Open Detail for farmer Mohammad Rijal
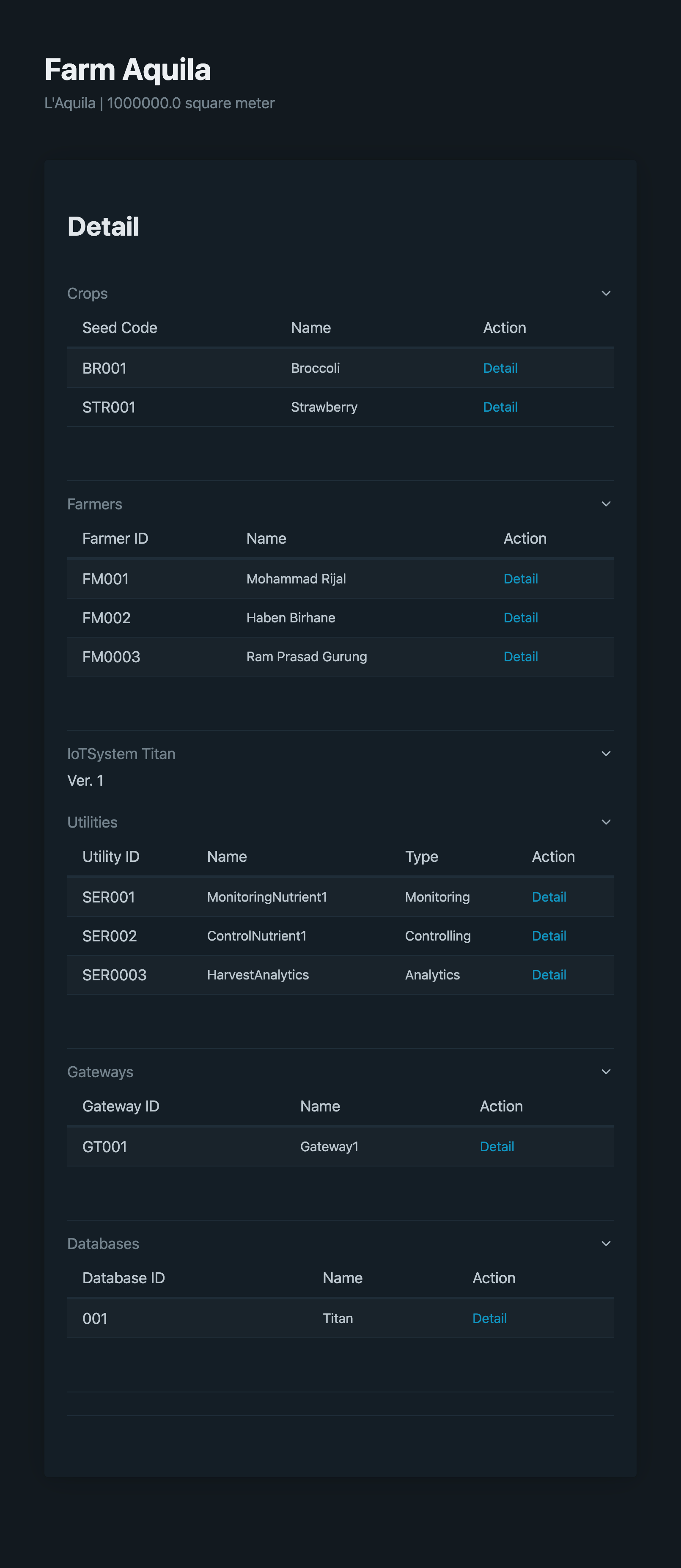 point(520,578)
